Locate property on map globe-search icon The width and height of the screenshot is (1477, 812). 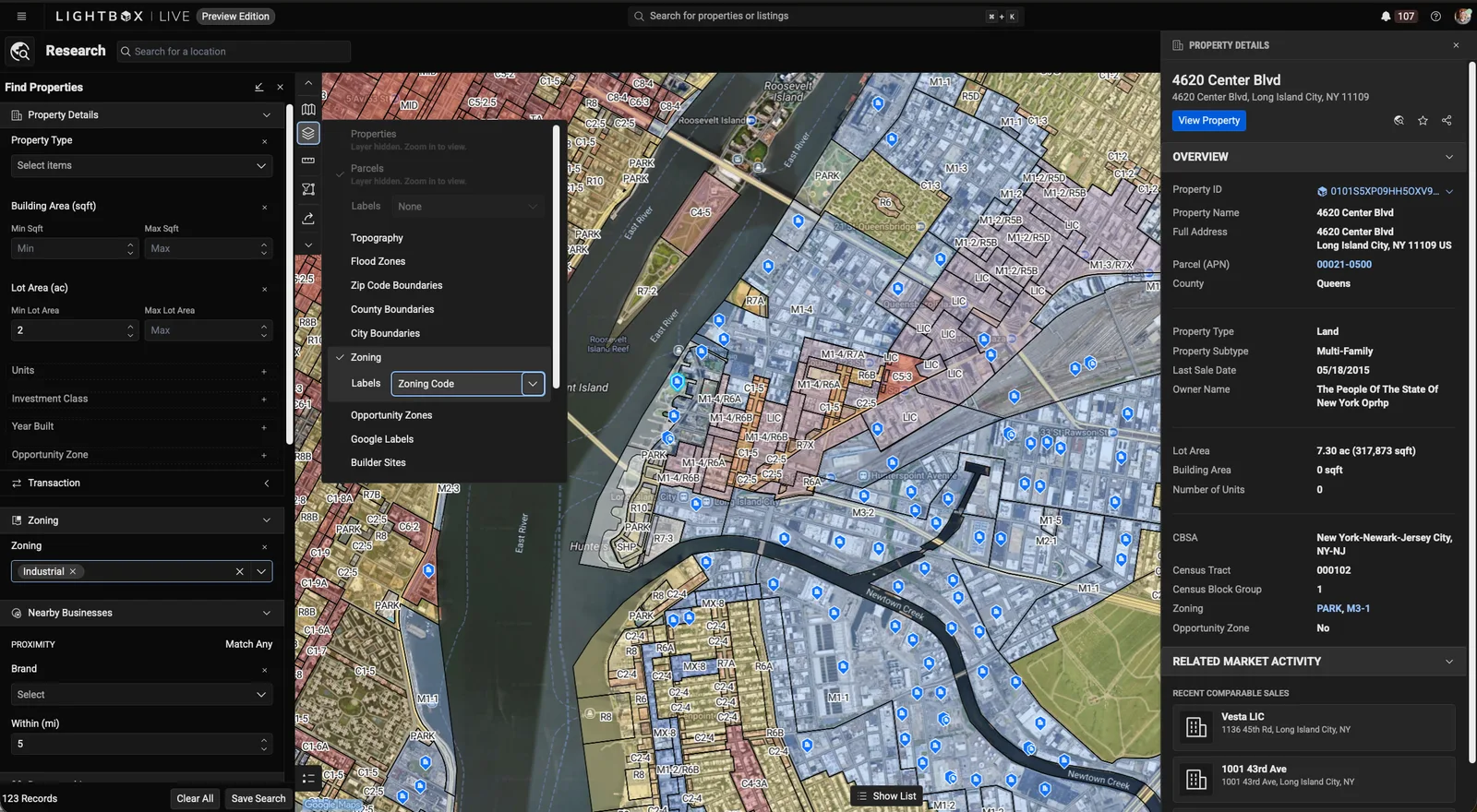click(1399, 121)
